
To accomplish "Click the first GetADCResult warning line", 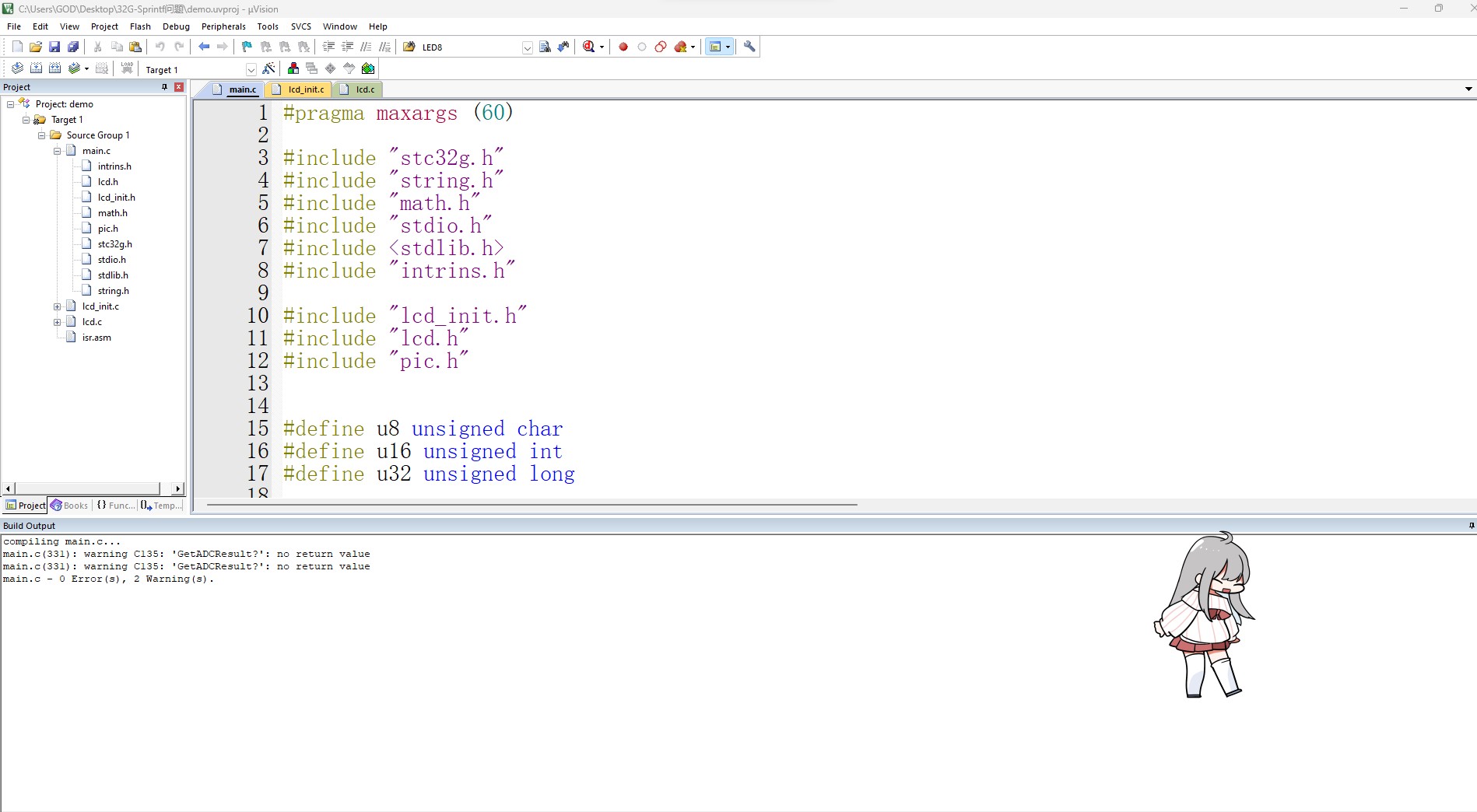I will pos(187,555).
